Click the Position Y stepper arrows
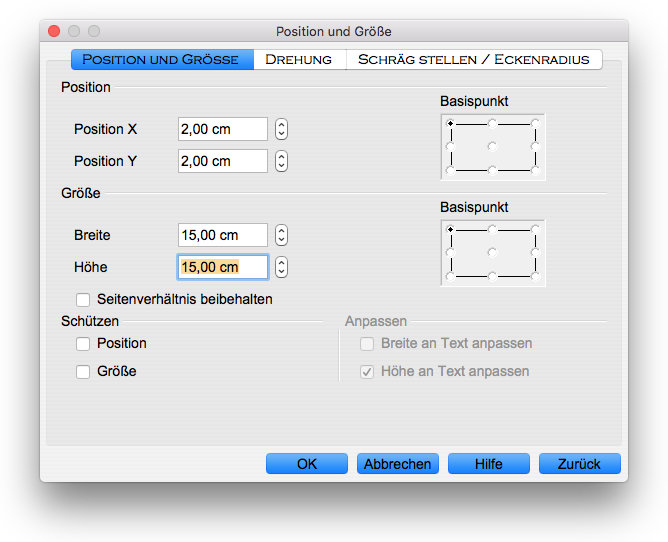This screenshot has width=668, height=542. 282,161
